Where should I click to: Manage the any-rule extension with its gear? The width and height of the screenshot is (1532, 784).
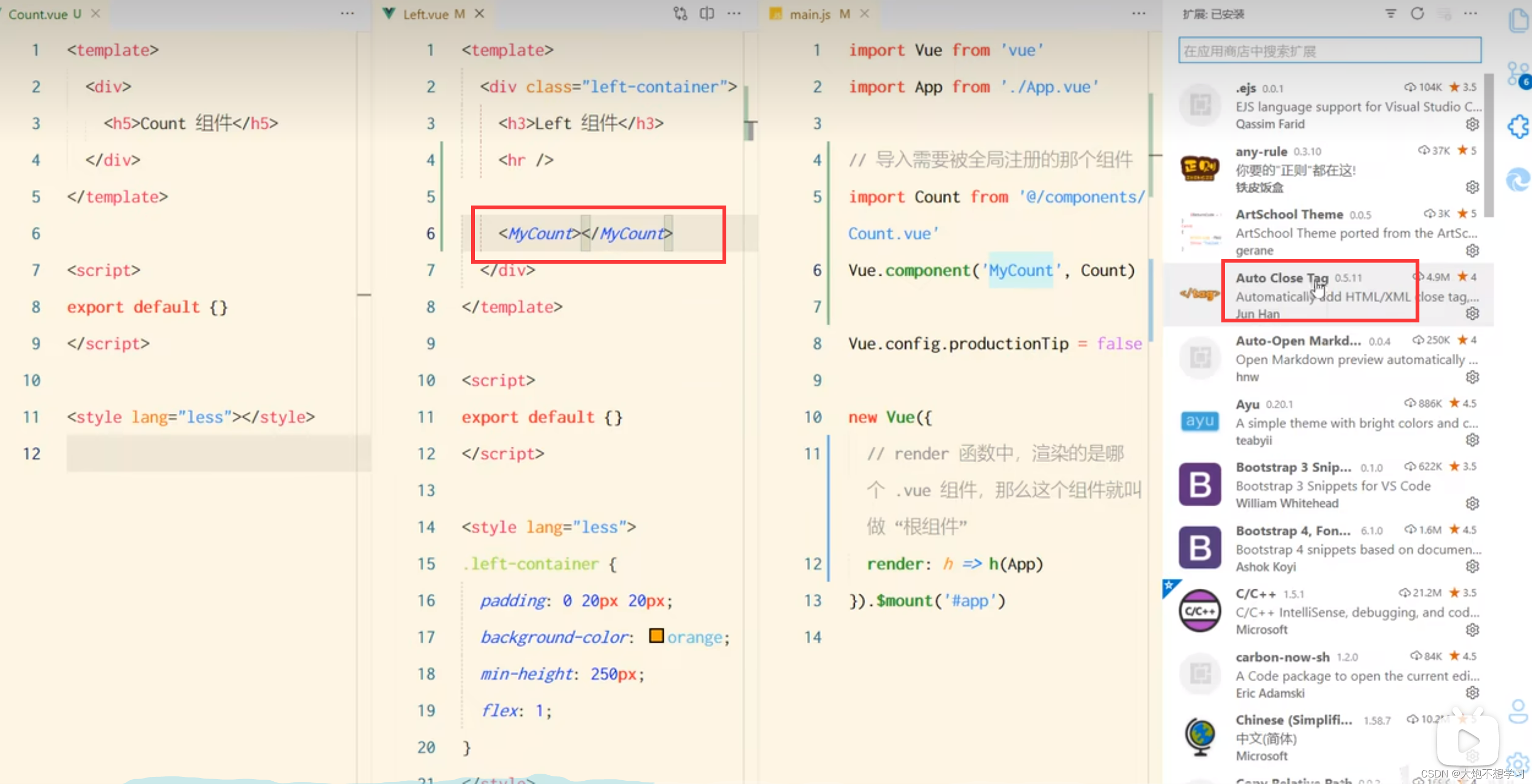[x=1473, y=187]
